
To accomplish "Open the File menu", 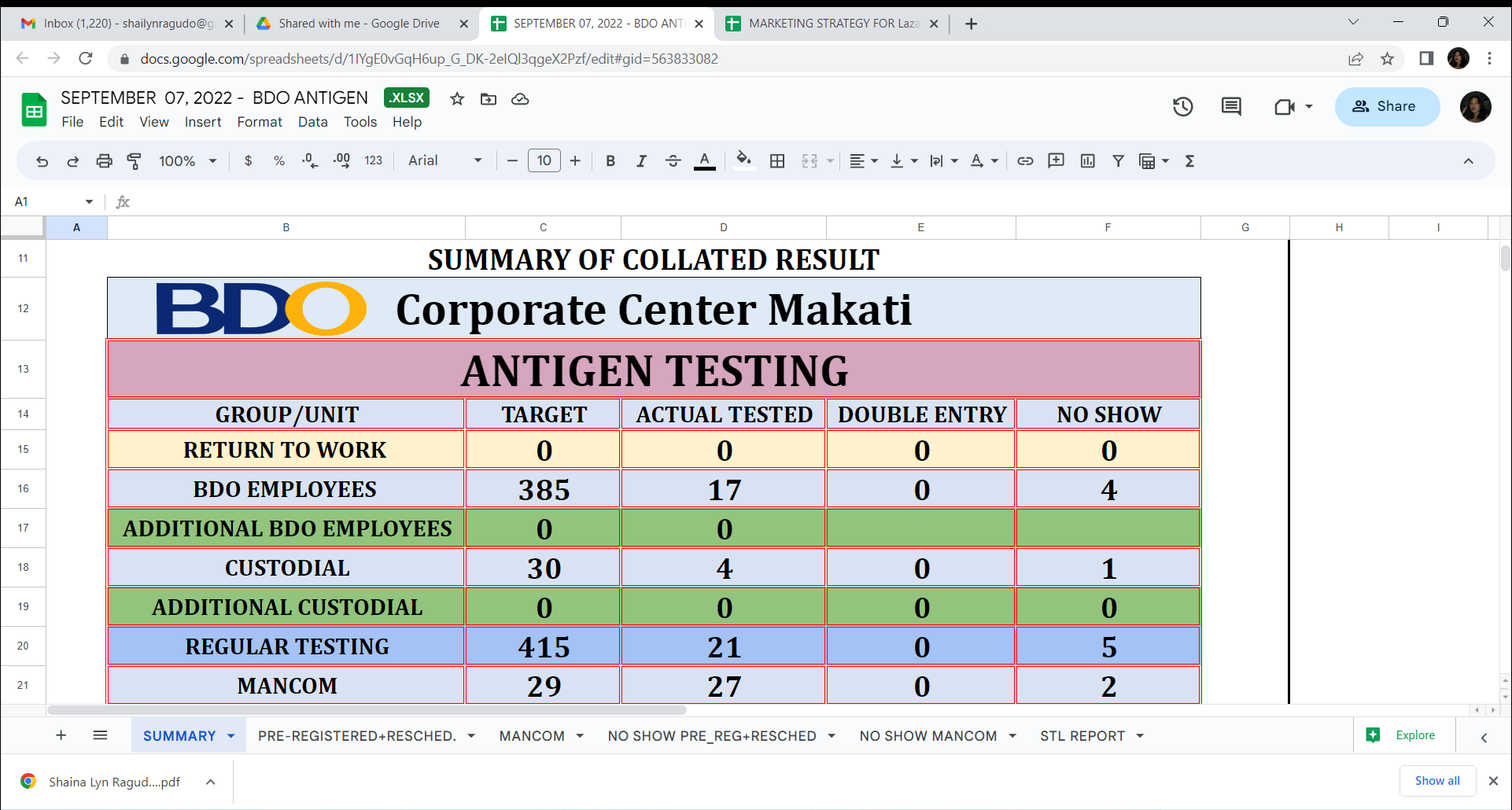I will click(72, 122).
